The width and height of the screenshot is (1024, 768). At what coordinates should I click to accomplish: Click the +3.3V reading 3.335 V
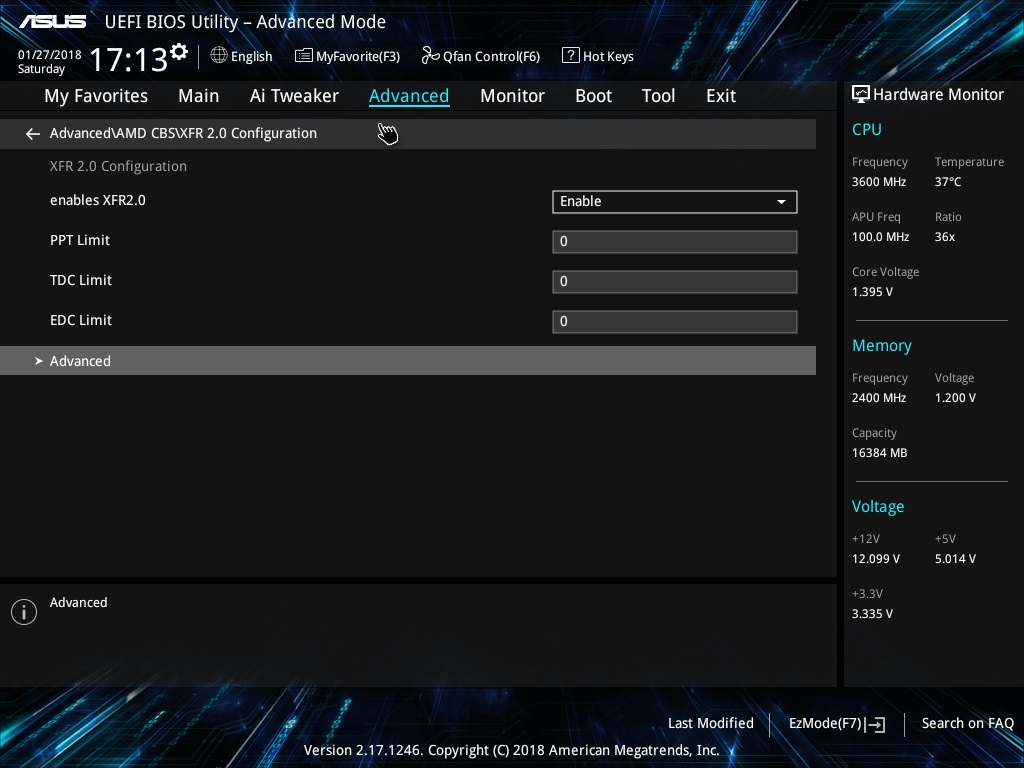coord(872,614)
